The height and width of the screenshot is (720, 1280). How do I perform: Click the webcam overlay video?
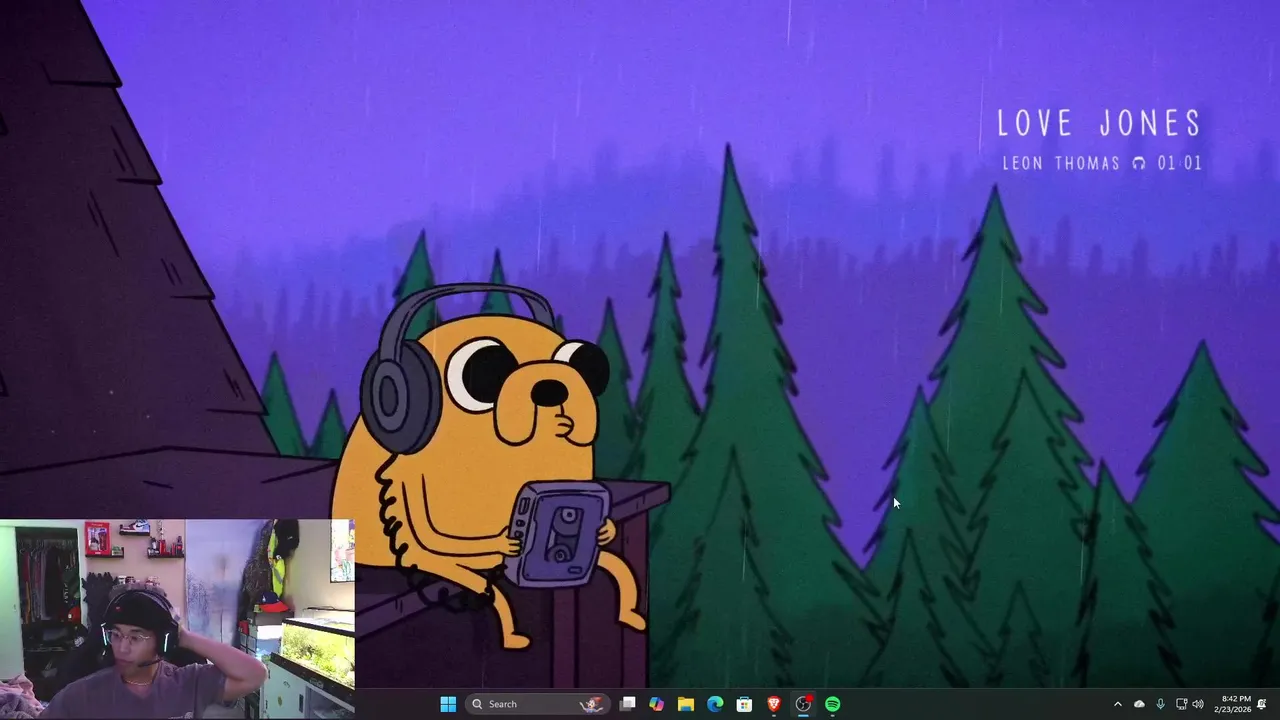point(177,619)
